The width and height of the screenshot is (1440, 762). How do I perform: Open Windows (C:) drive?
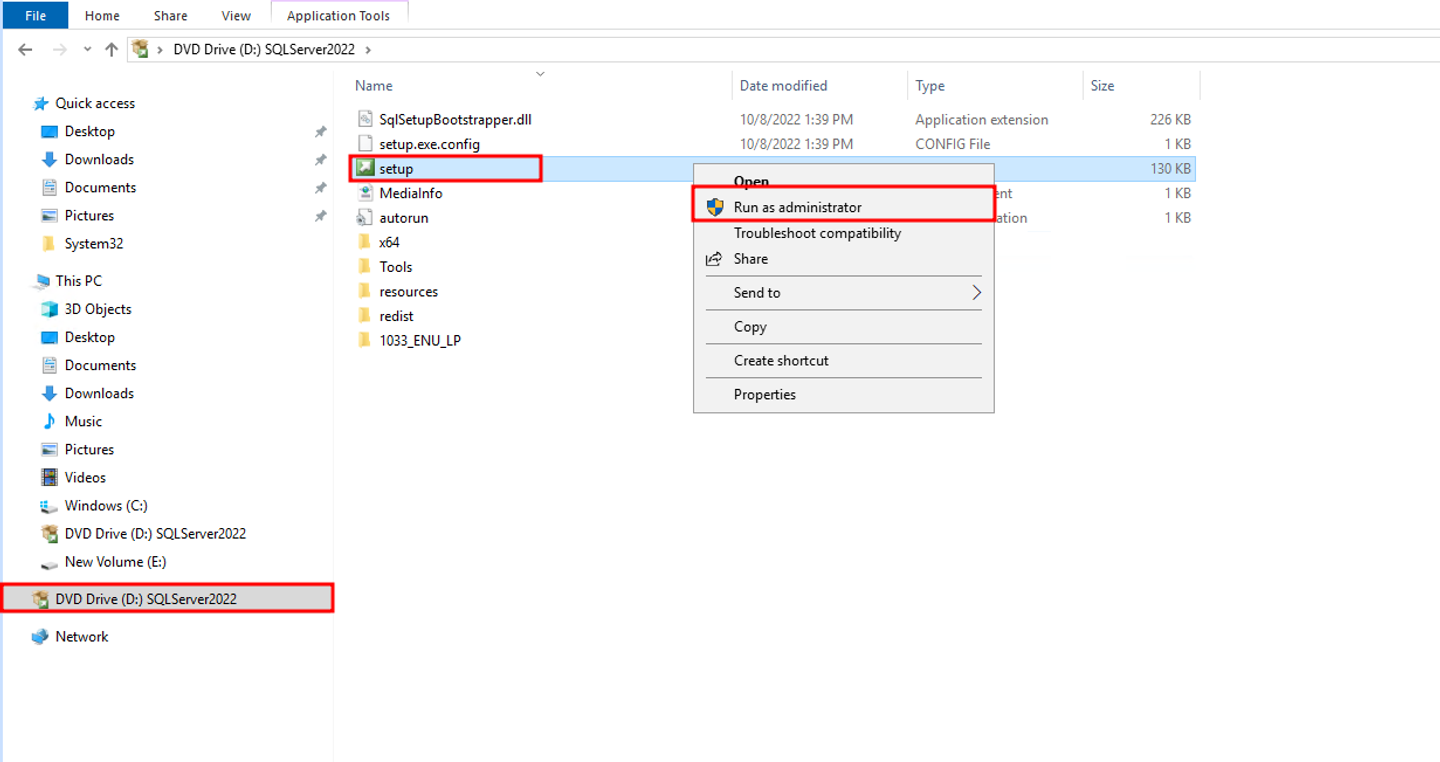point(106,505)
